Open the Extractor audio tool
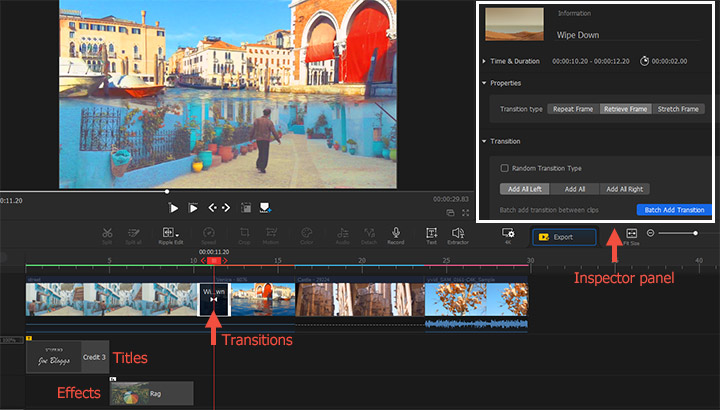 (459, 232)
